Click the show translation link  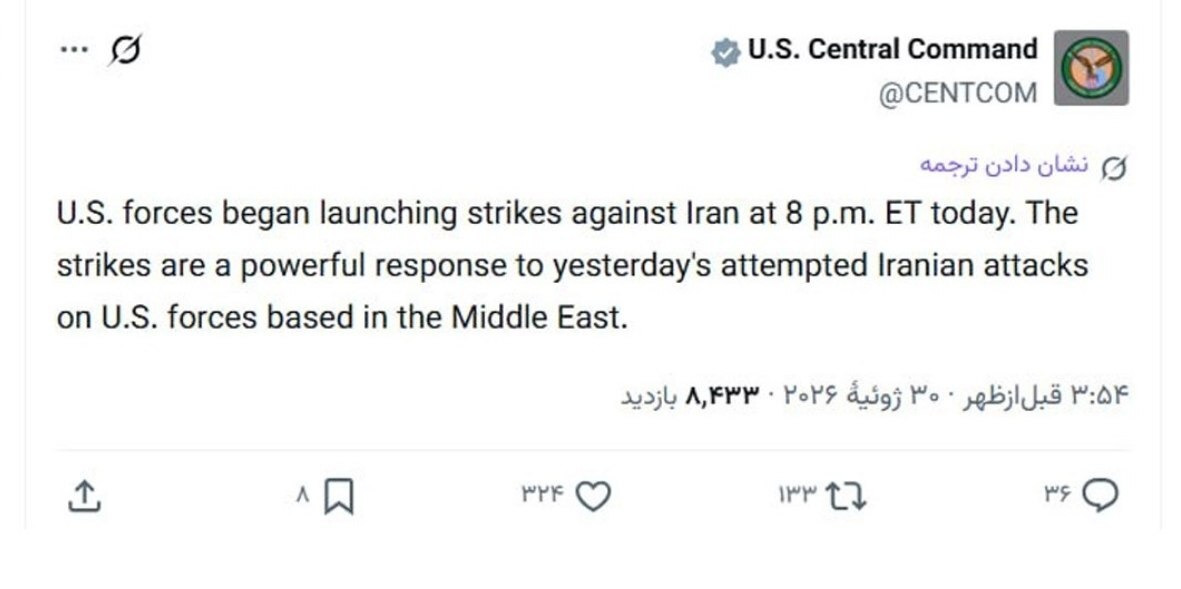pos(1003,164)
